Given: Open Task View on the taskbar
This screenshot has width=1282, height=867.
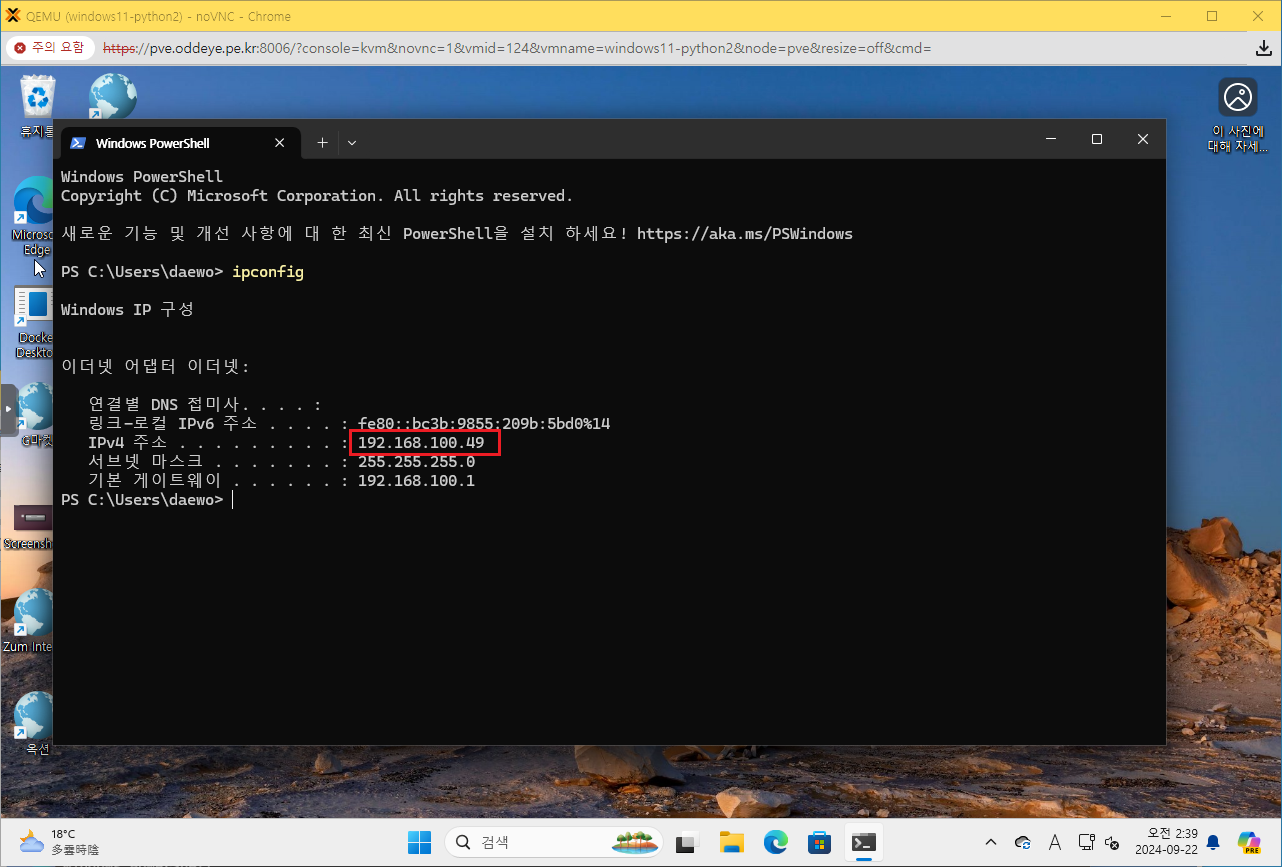Looking at the screenshot, I should [x=686, y=843].
